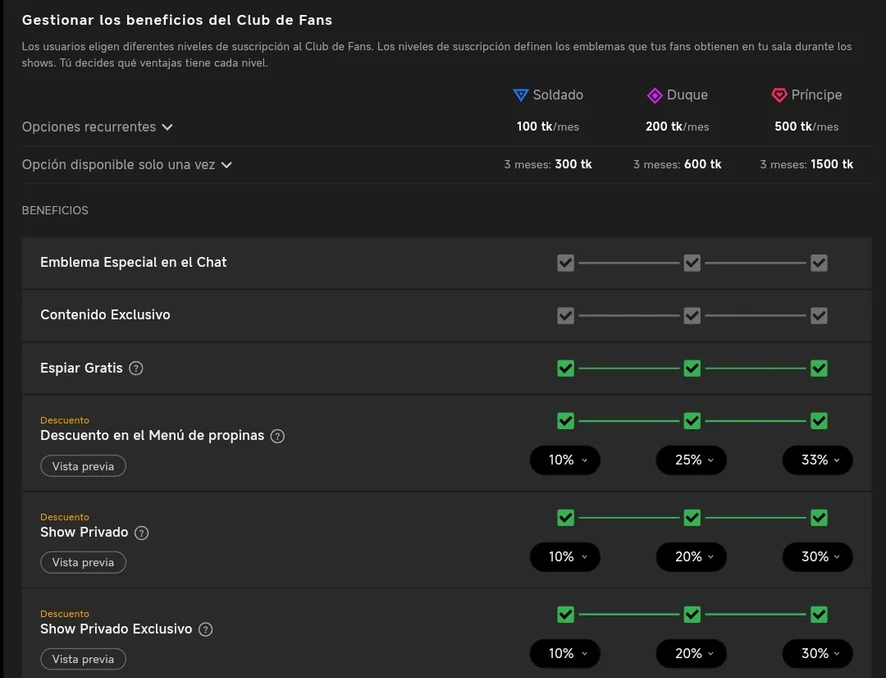
Task: Toggle tip menu discount checkbox for Príncipe
Action: point(819,420)
